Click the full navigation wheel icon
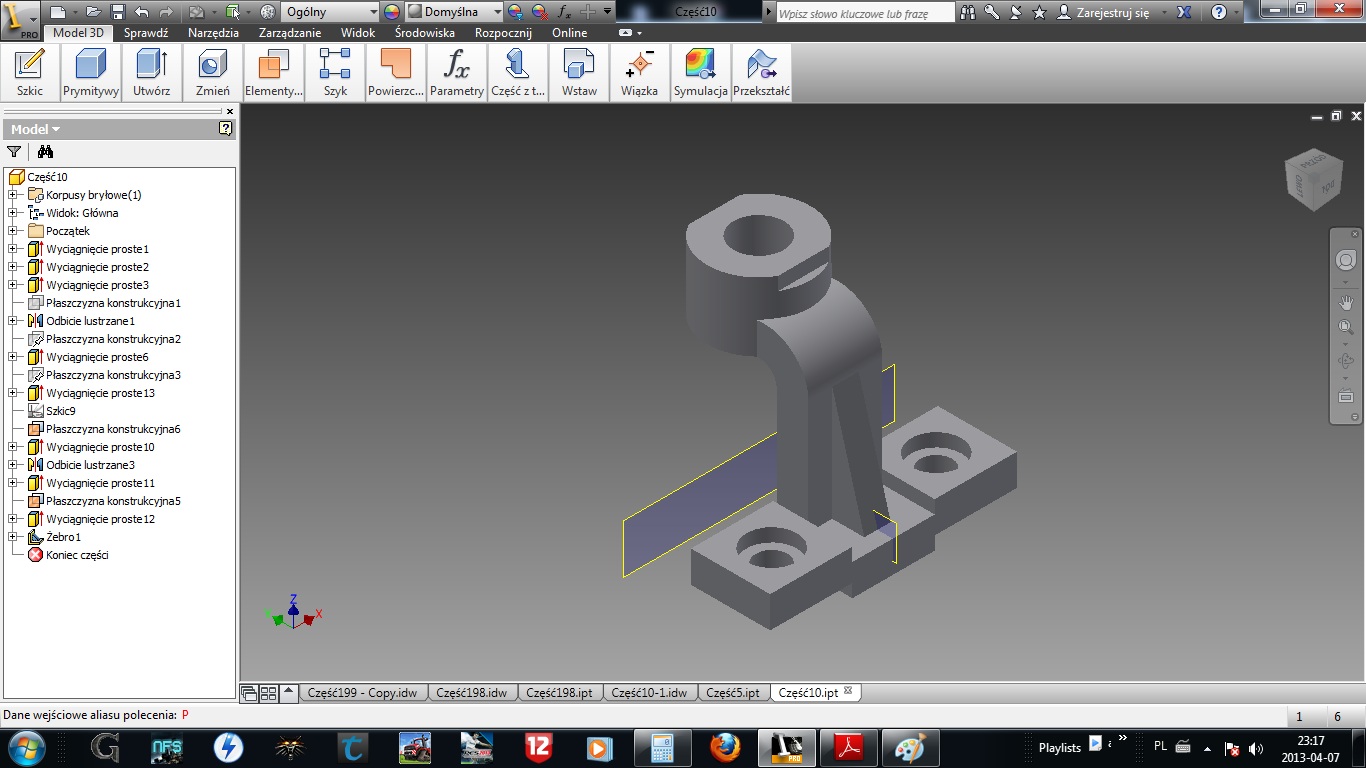Viewport: 1366px width, 768px height. coord(1346,260)
